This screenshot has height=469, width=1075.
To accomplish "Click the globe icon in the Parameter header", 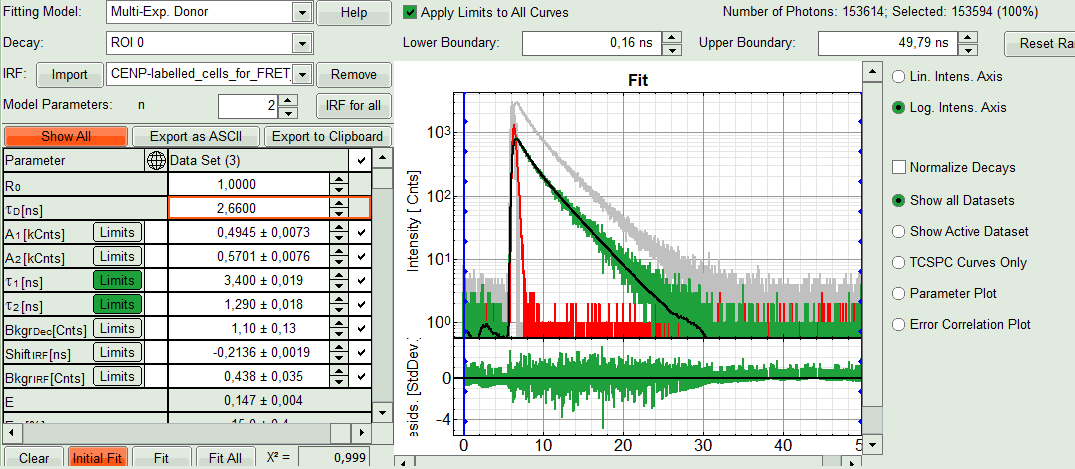I will (x=156, y=160).
